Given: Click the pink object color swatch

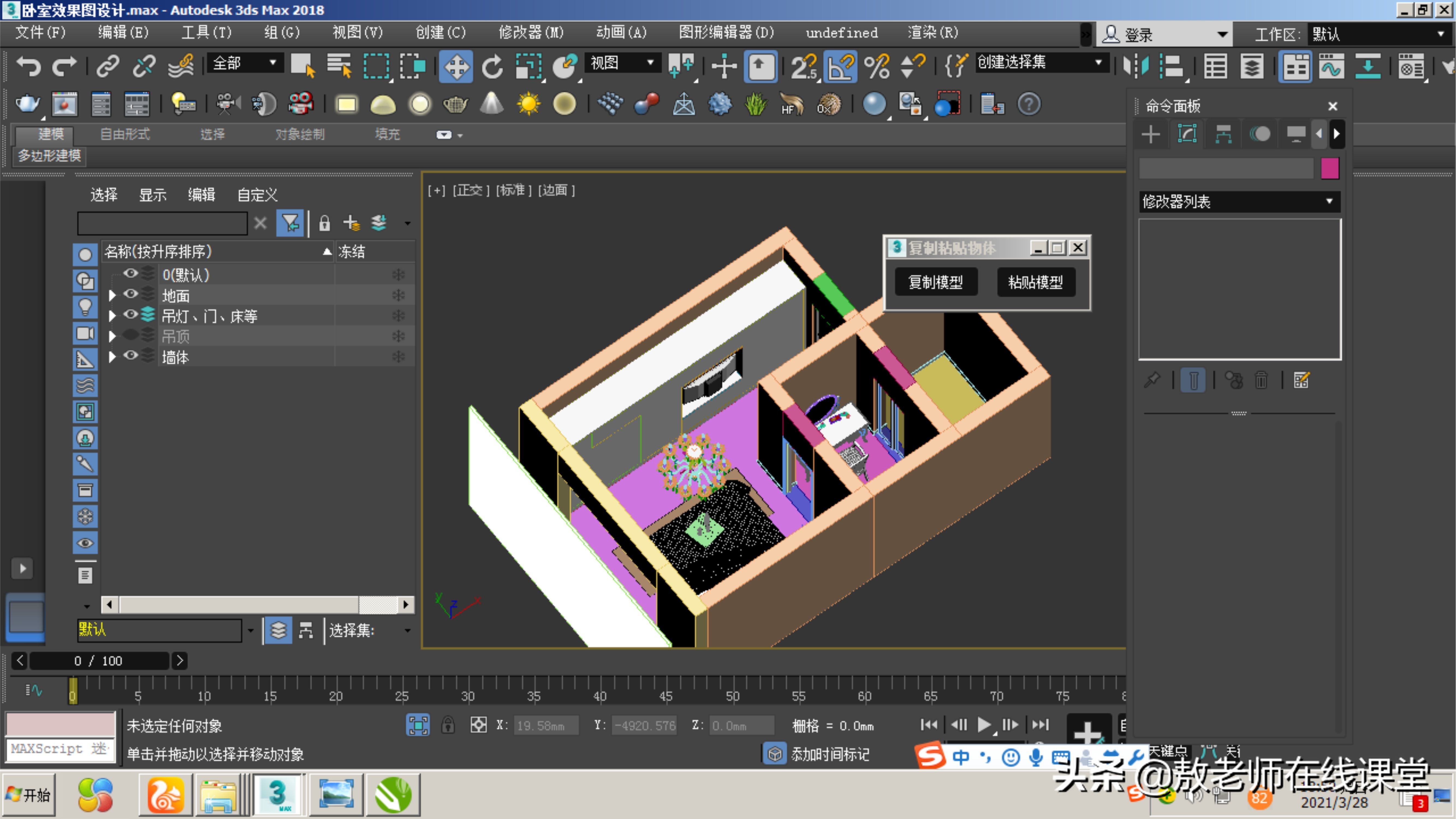Looking at the screenshot, I should (x=1330, y=168).
